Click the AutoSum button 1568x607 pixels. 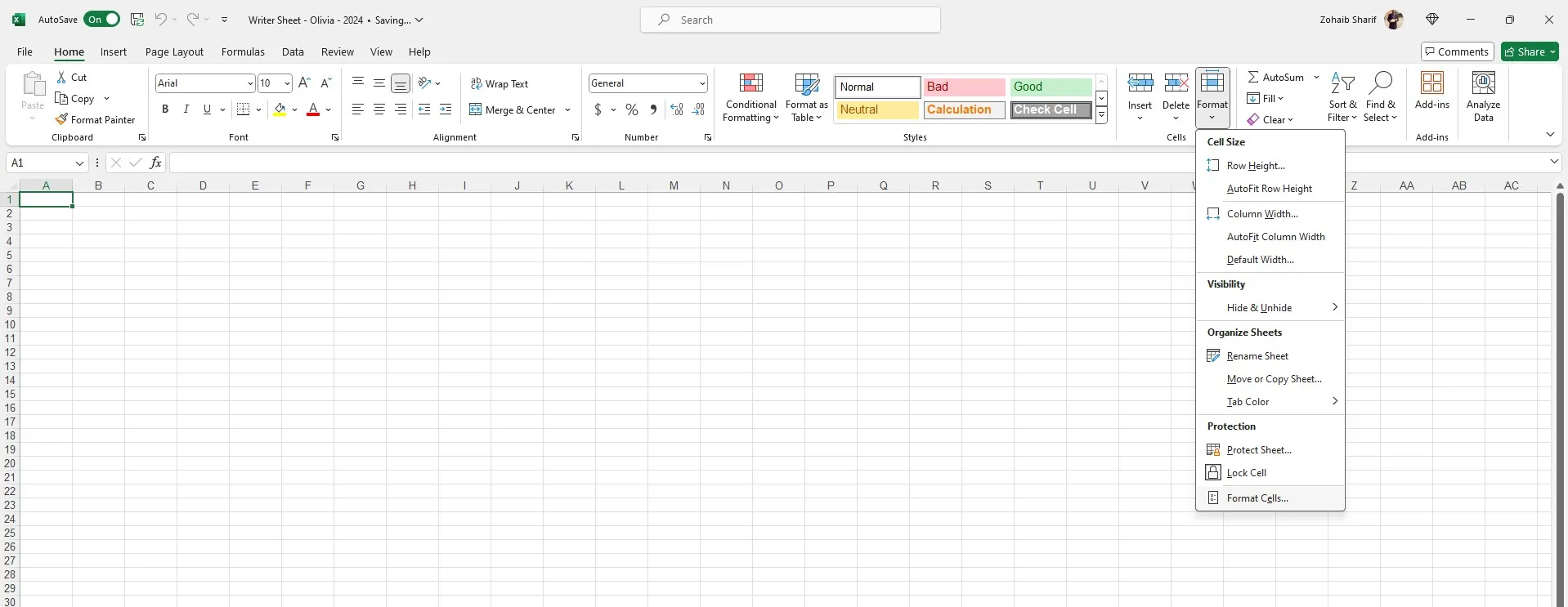tap(1275, 77)
